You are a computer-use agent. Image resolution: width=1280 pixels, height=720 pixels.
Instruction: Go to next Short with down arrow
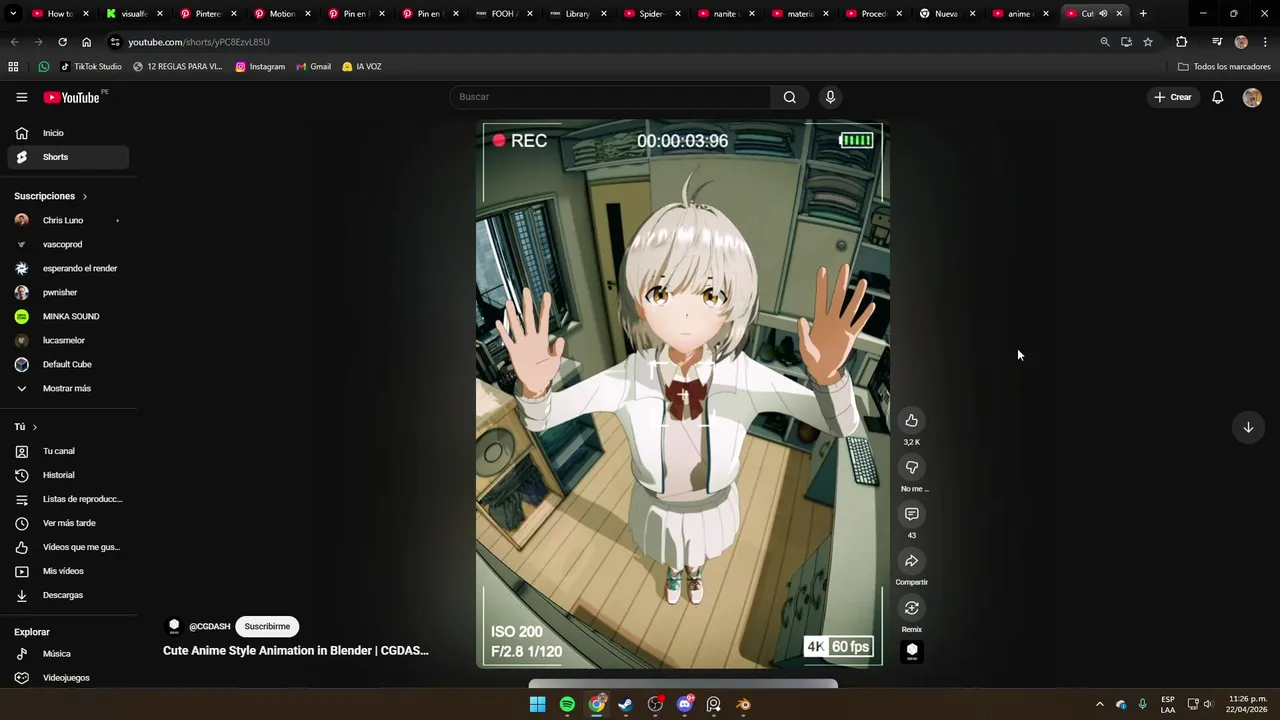pyautogui.click(x=1248, y=427)
